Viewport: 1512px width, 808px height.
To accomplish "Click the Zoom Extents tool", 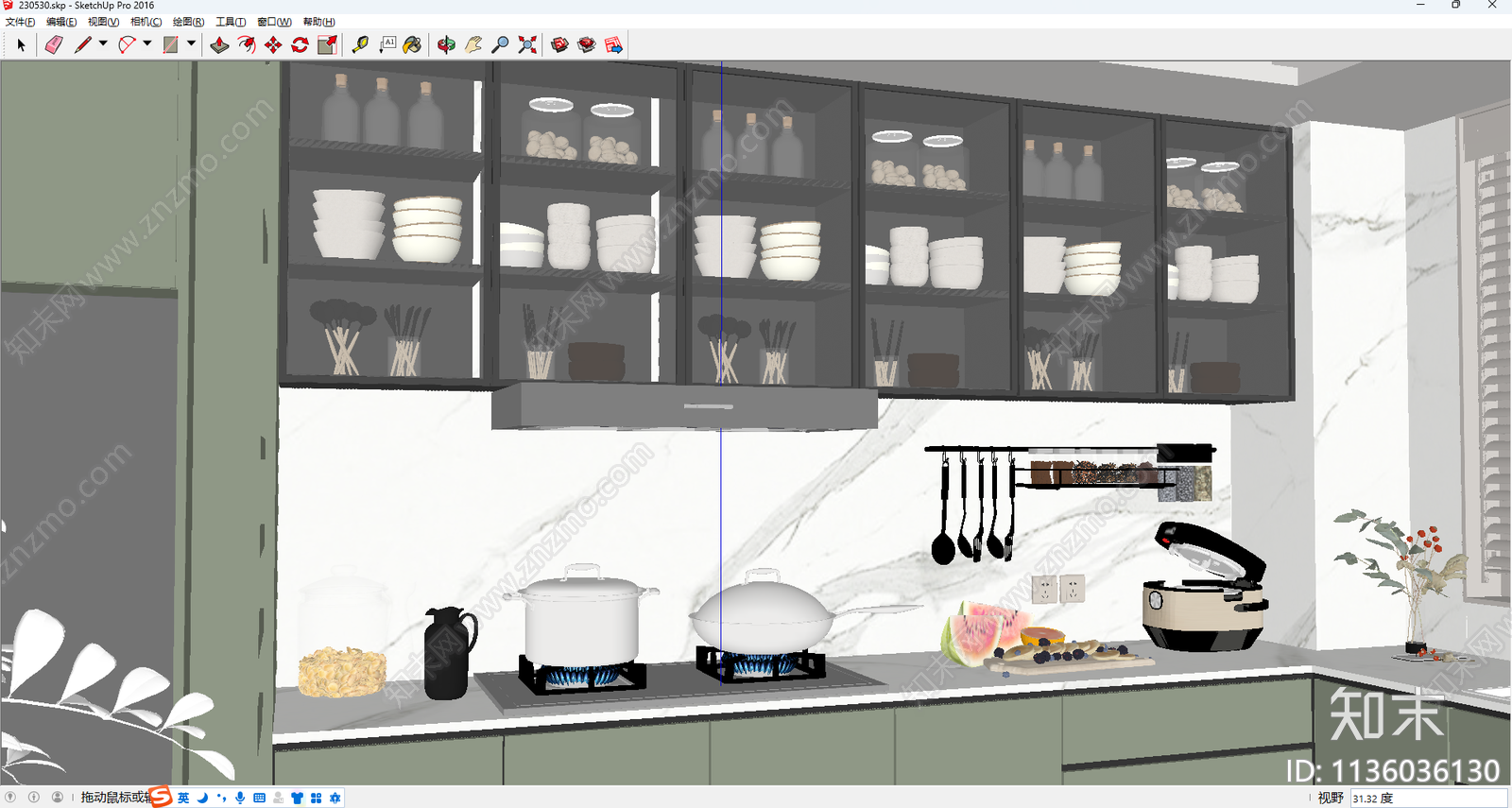I will tap(527, 44).
